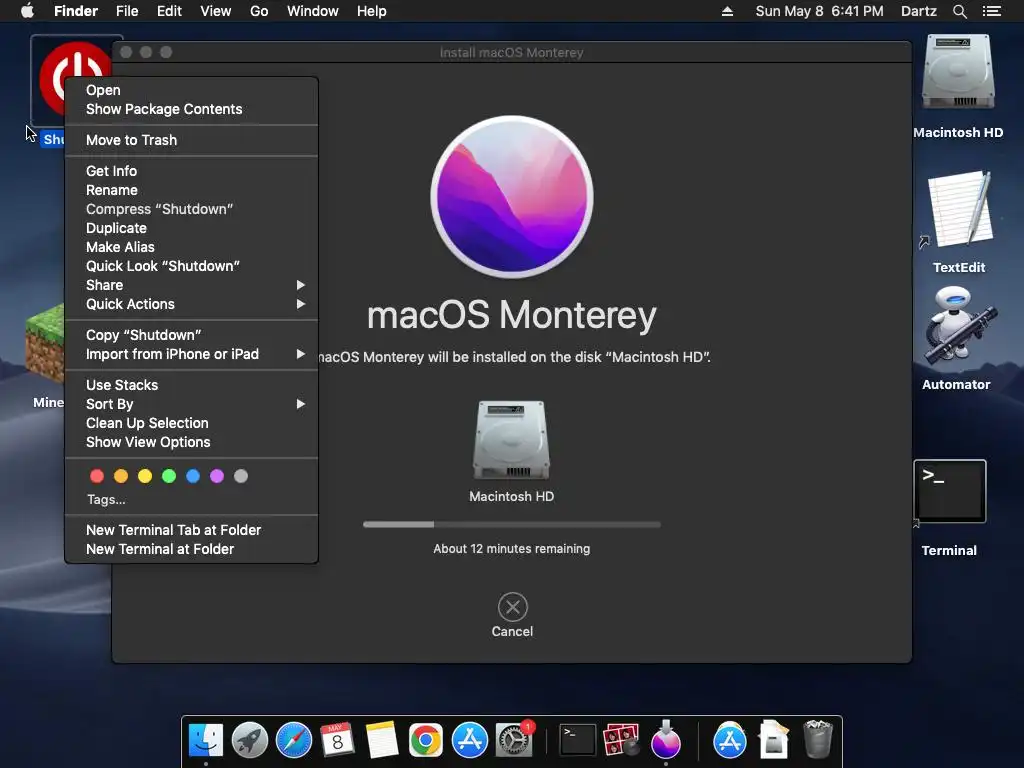Click Dartz user name in menu bar

pyautogui.click(x=919, y=11)
